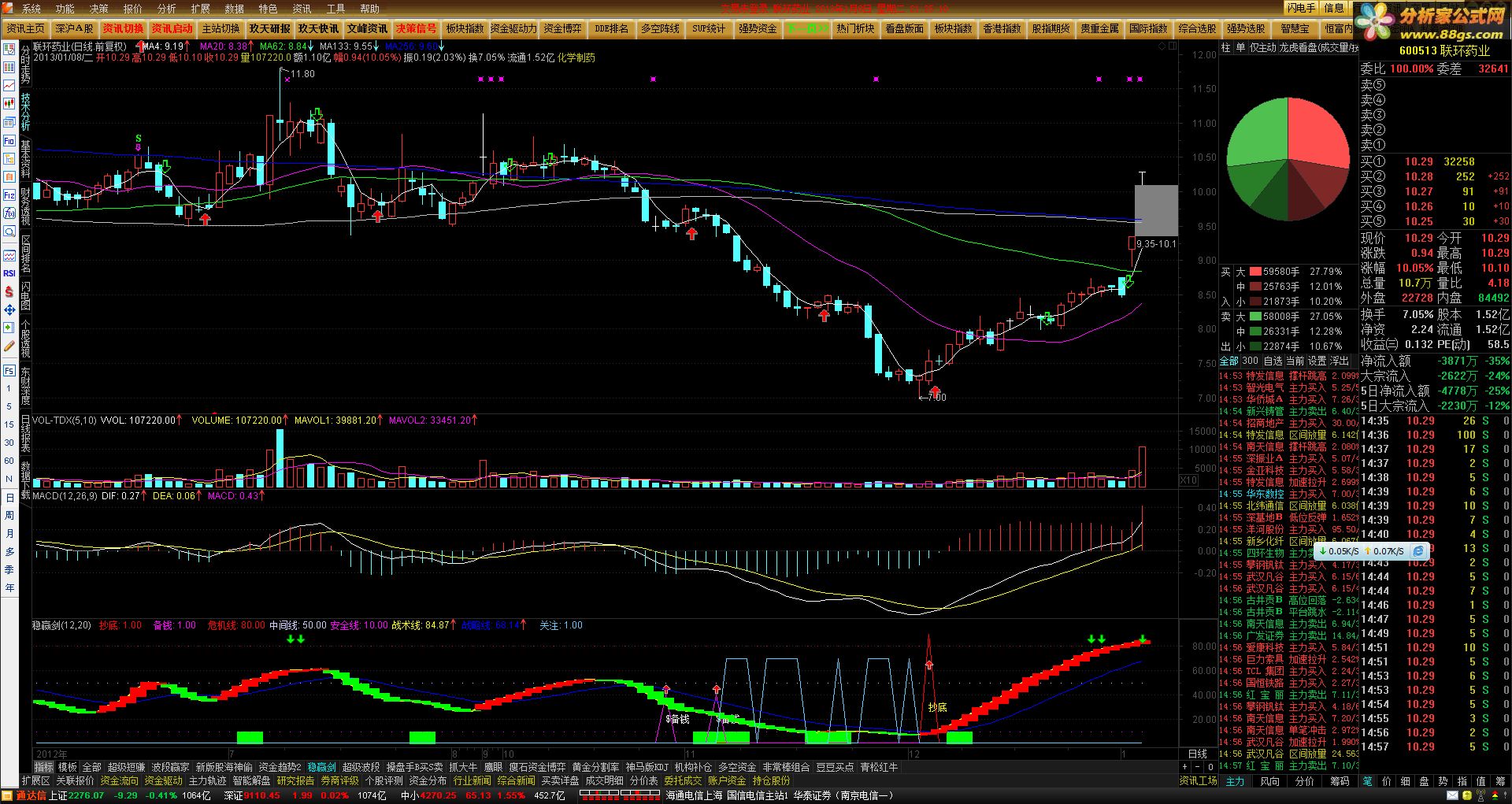
Task: Select the 超级短赚 indicator tab
Action: [126, 767]
